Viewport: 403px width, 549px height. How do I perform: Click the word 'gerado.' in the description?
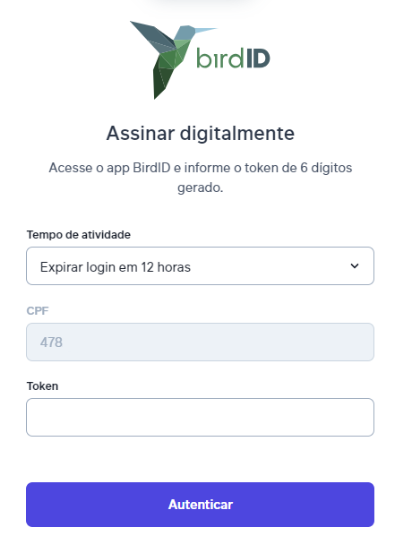(x=200, y=188)
